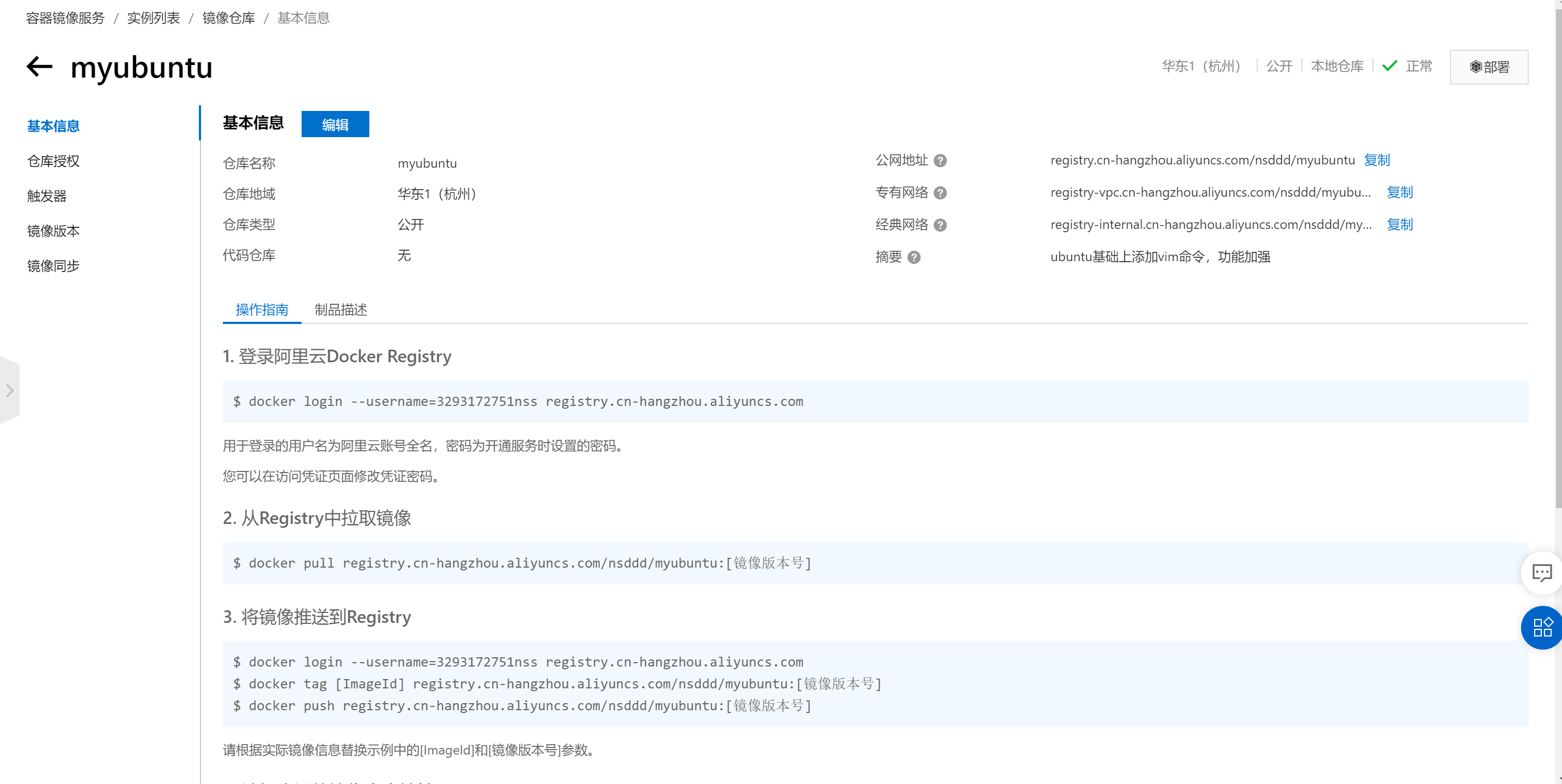Click the summary text ubuntu基础上添加vim命令
The image size is (1562, 784).
tap(1160, 257)
